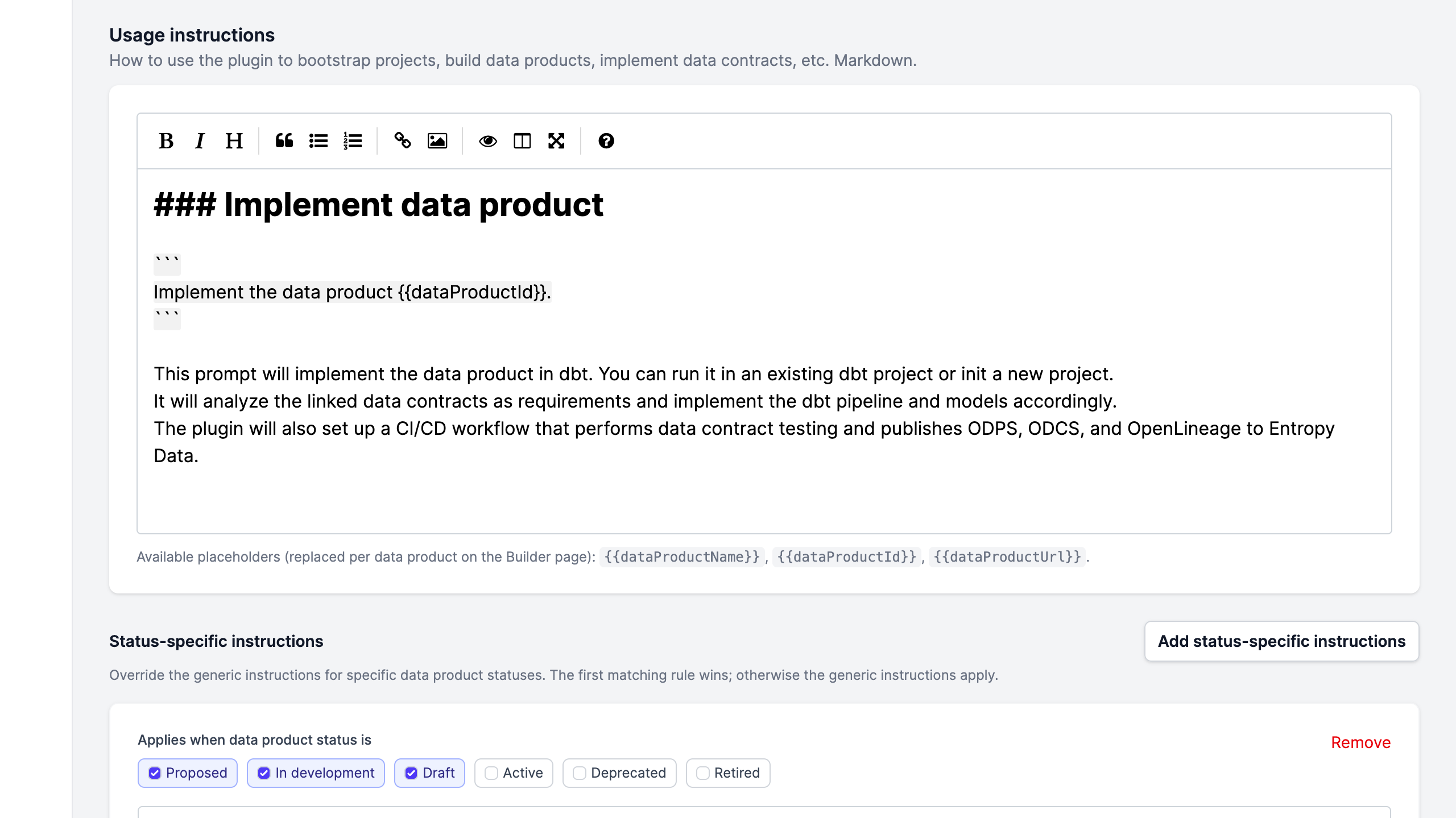Check the Active status checkbox
1456x818 pixels.
(x=491, y=773)
